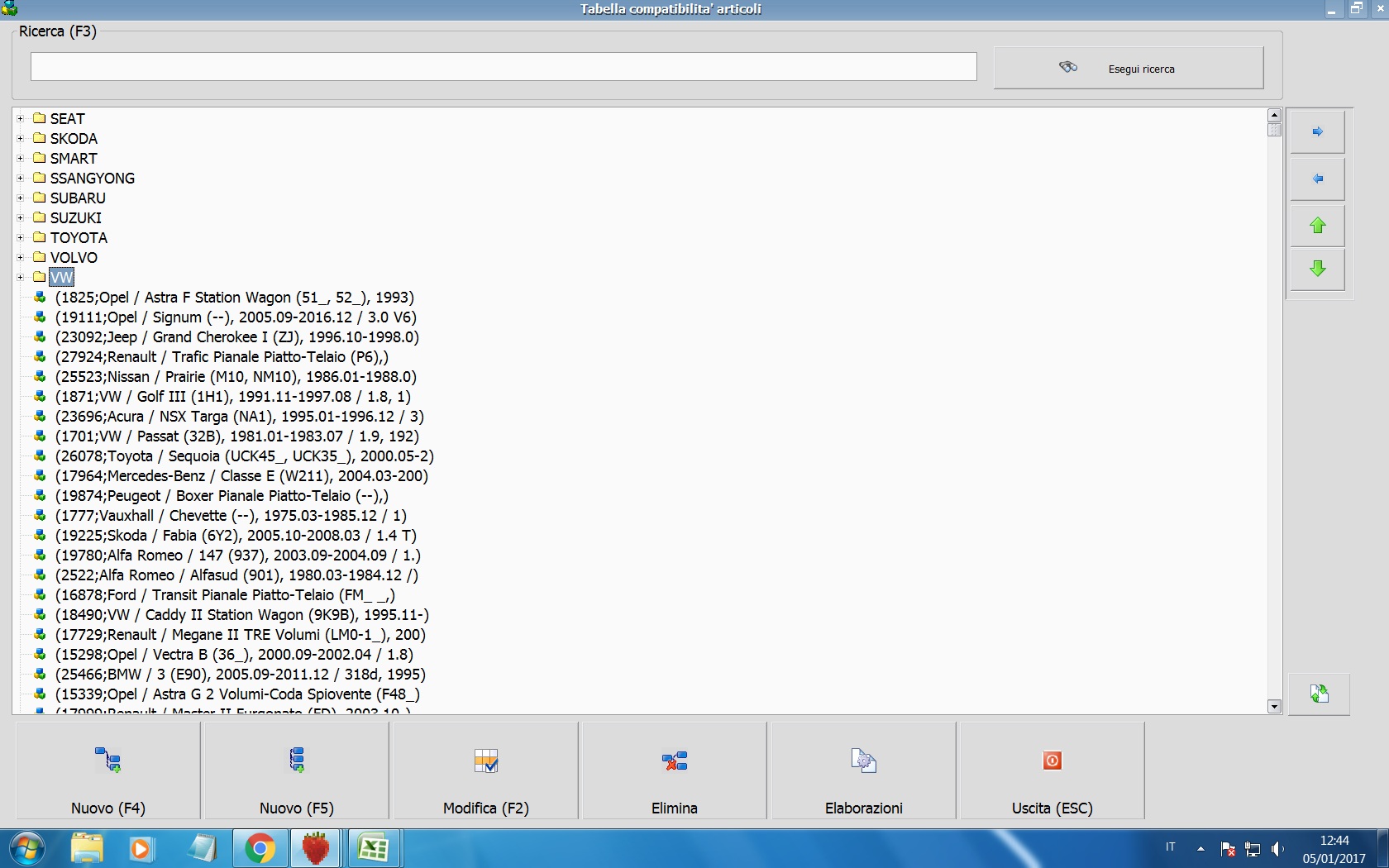The width and height of the screenshot is (1389, 868).
Task: Click the refresh icon button beside the list
Action: click(x=1320, y=694)
